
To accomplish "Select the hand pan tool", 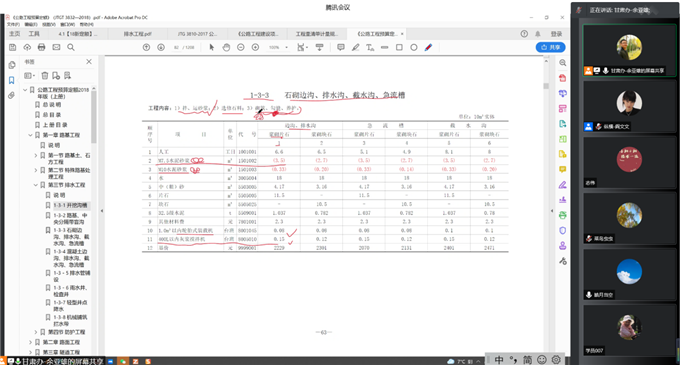I will click(x=226, y=47).
